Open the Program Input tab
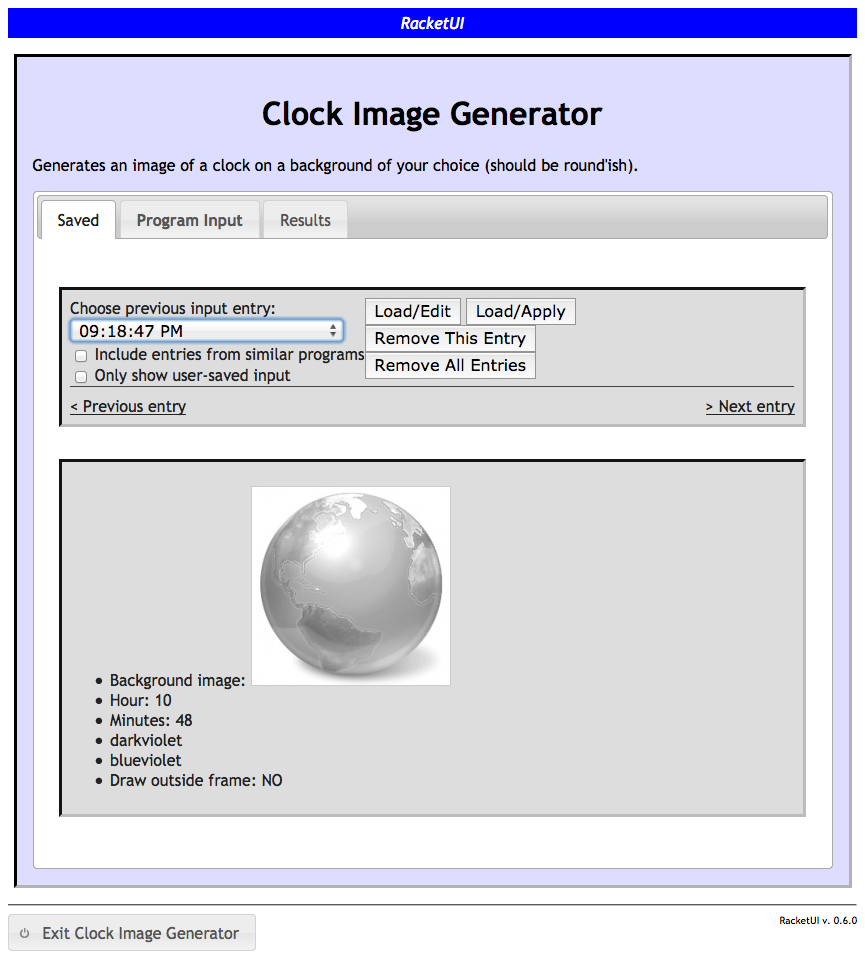 tap(189, 220)
